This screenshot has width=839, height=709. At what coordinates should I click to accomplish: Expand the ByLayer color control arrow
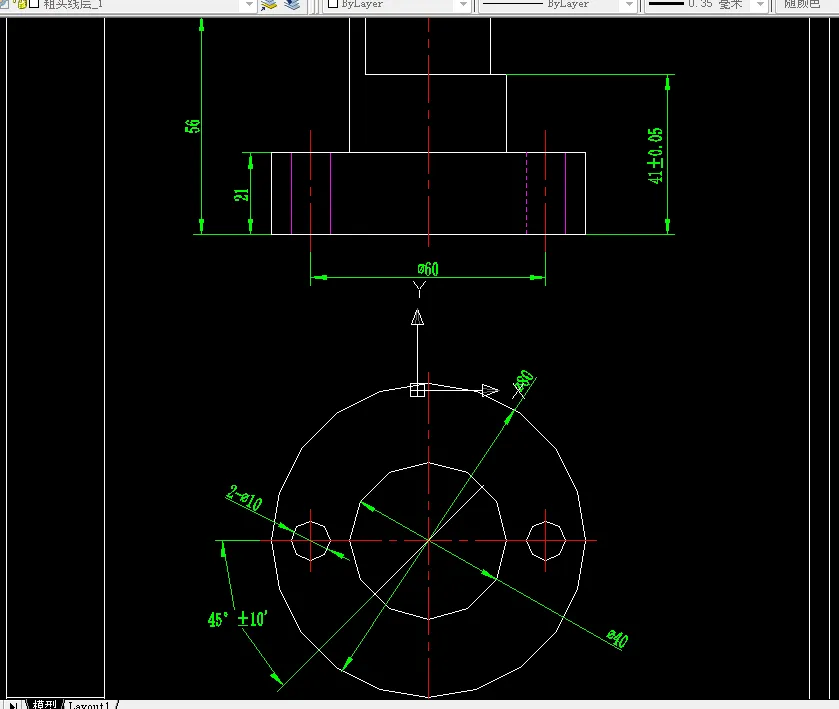[463, 4]
